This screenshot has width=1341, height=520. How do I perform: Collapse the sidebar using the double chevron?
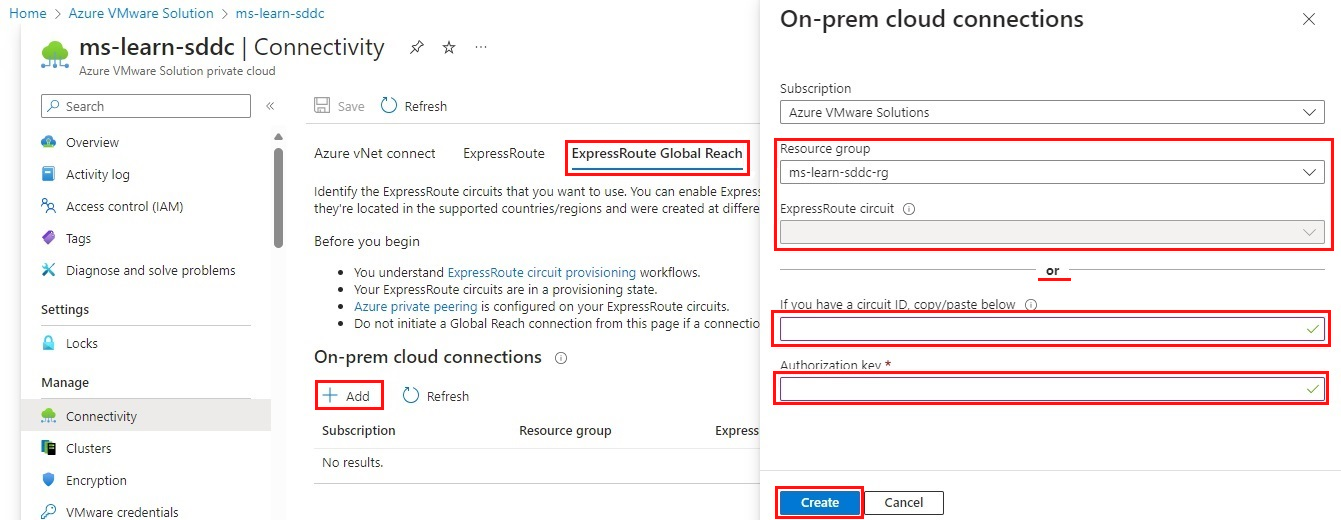click(x=270, y=106)
